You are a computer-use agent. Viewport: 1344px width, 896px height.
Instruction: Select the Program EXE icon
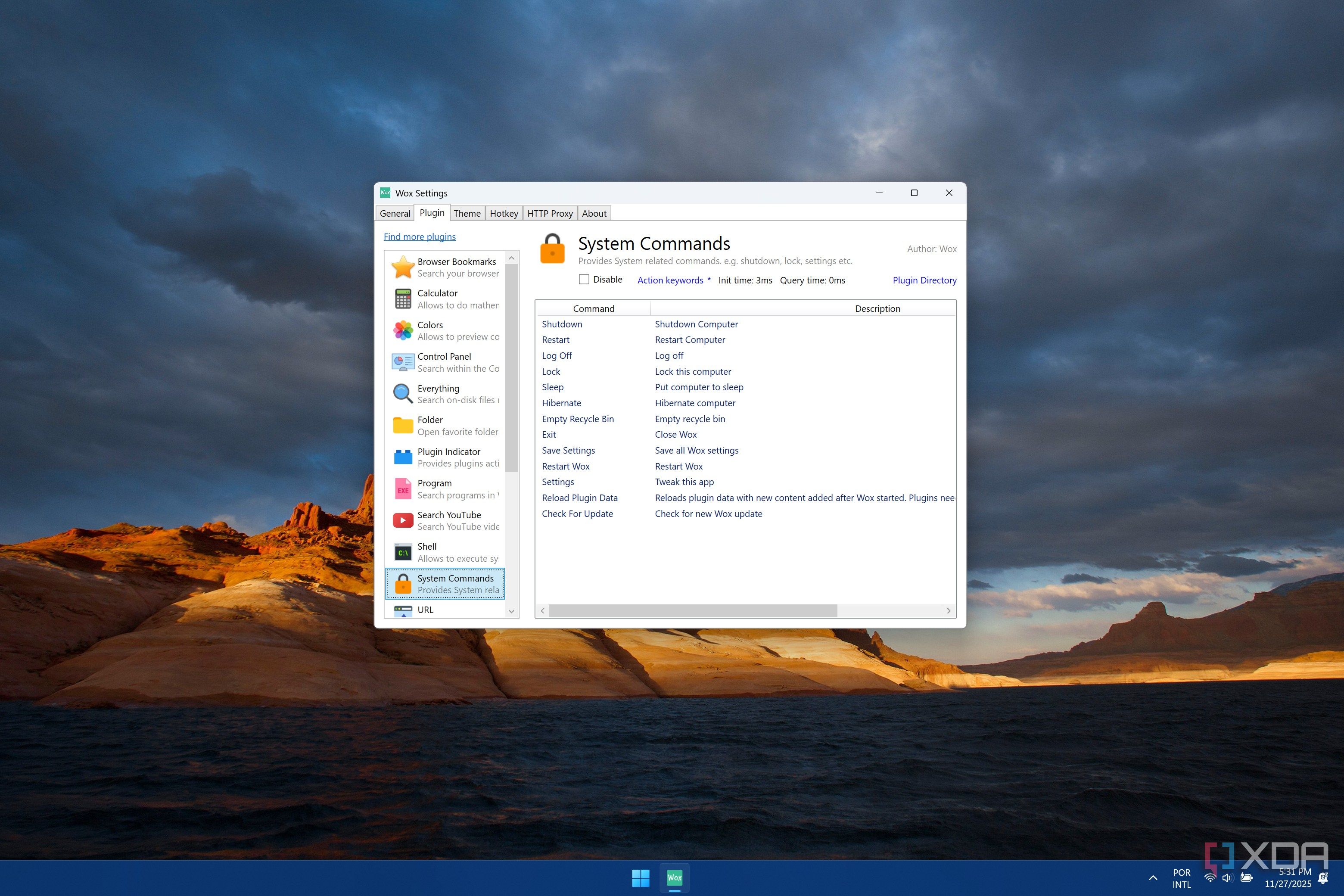403,489
